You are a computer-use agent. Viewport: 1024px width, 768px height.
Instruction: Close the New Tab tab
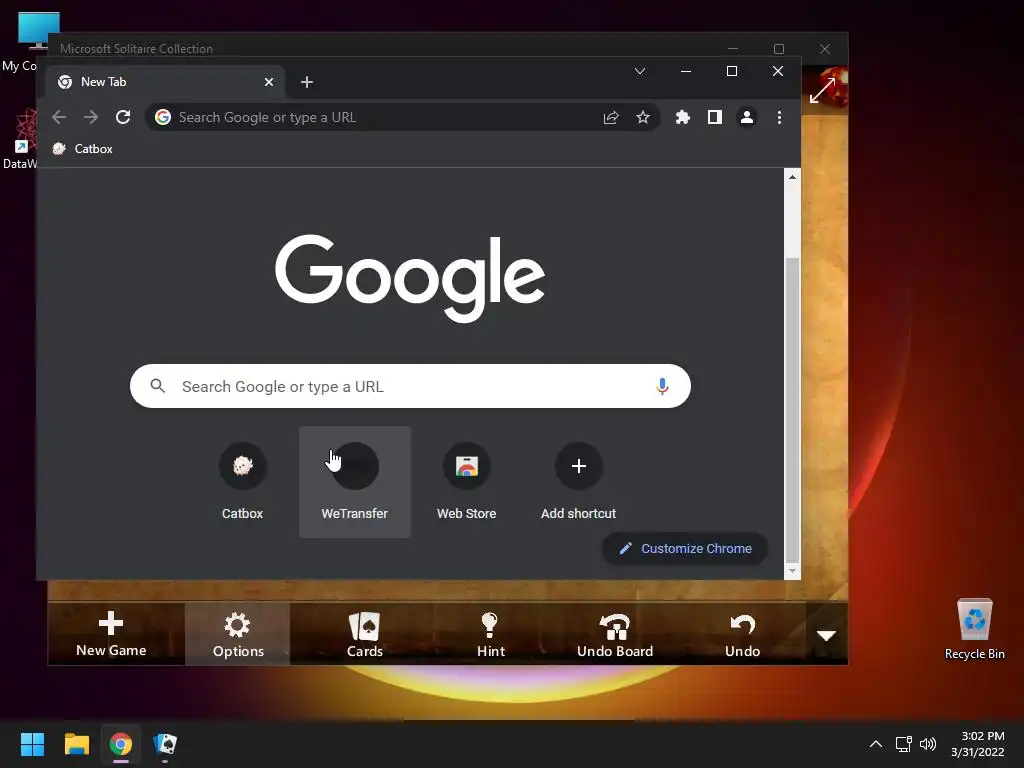coord(268,82)
